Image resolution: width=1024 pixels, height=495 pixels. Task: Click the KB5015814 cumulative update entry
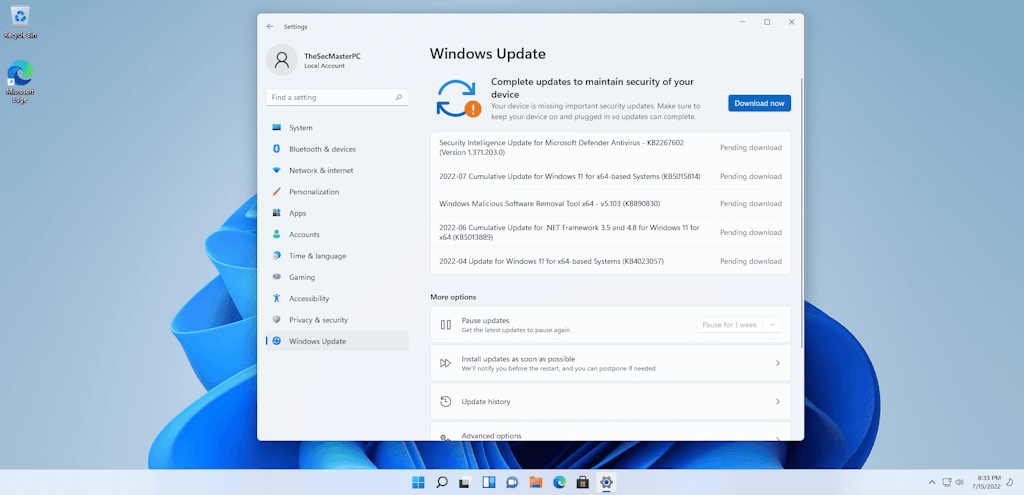[610, 176]
